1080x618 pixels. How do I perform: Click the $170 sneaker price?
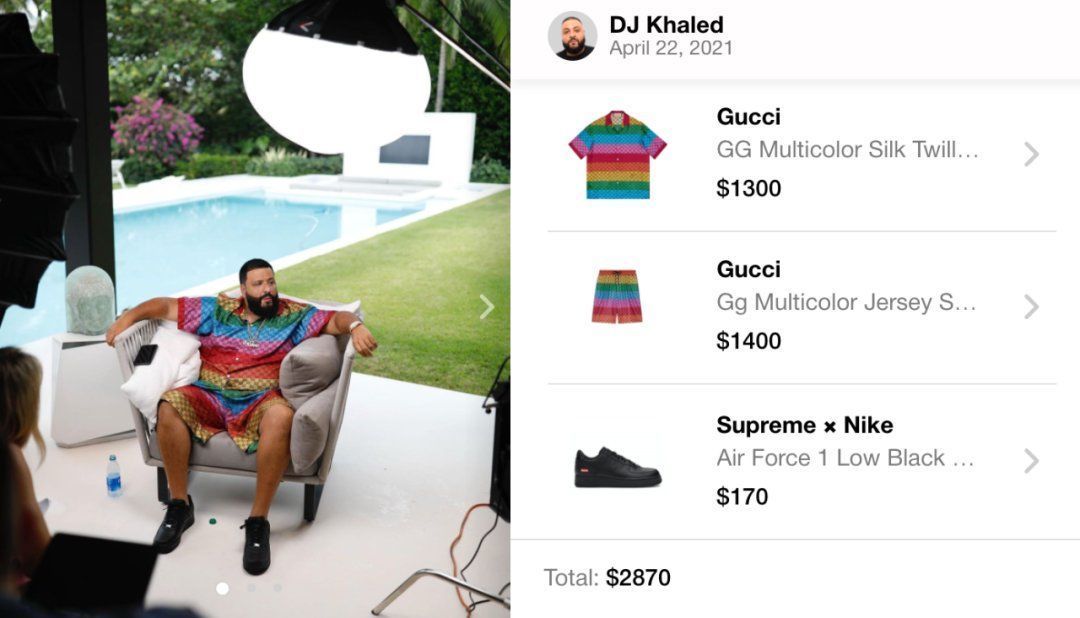coord(742,496)
